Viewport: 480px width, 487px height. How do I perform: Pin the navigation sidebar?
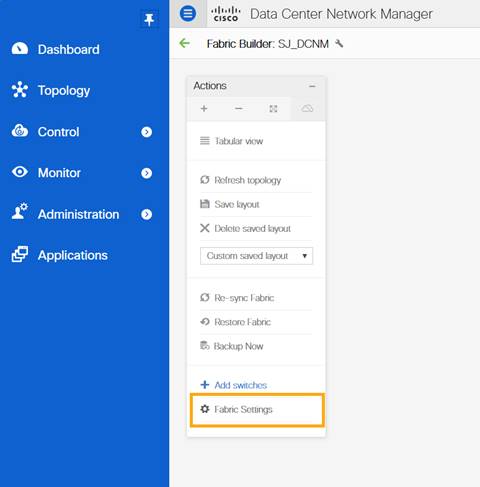149,20
